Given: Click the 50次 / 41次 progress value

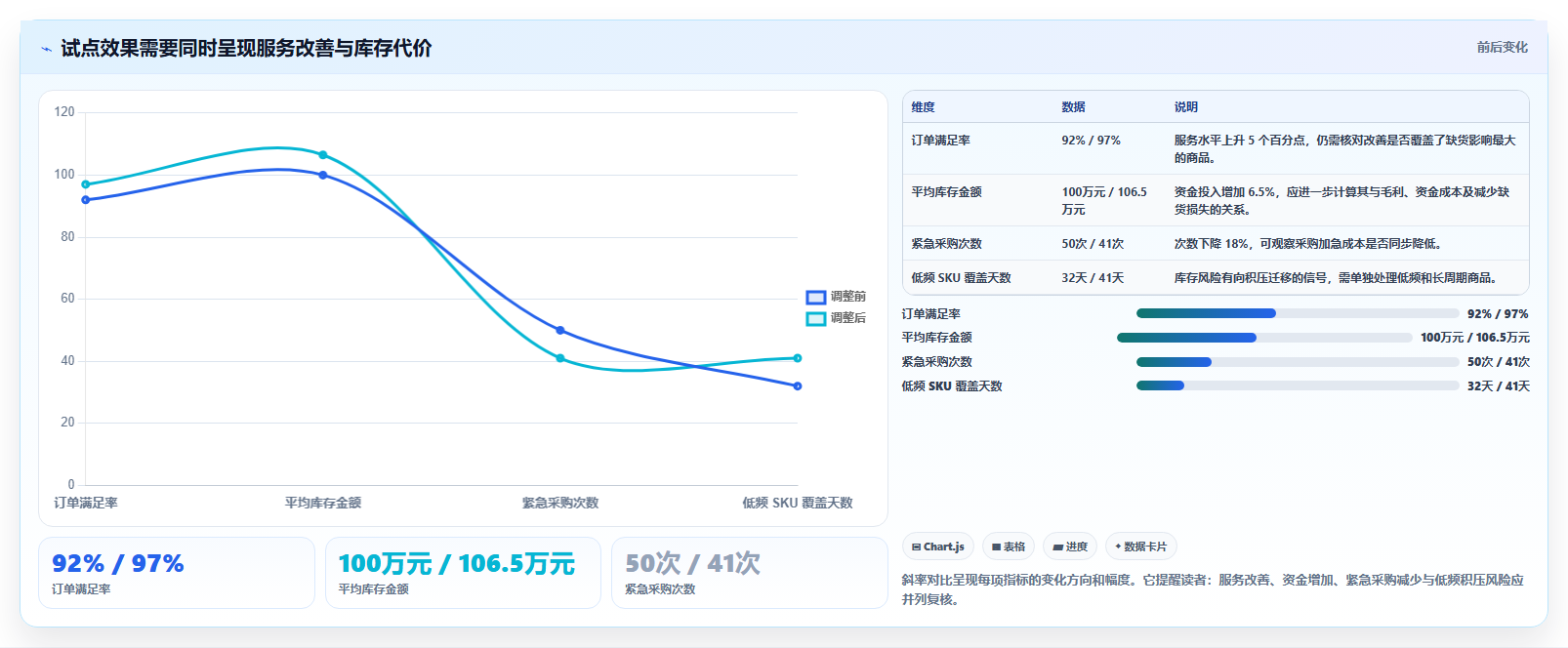Looking at the screenshot, I should [1499, 362].
